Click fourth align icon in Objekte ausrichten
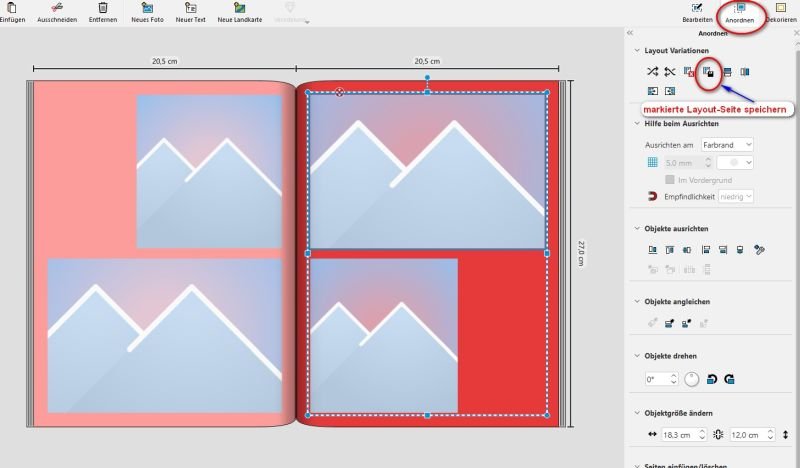The width and height of the screenshot is (800, 468). click(x=706, y=250)
